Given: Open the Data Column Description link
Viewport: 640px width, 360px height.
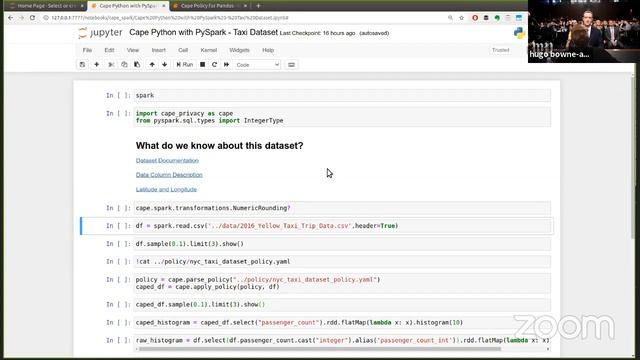Looking at the screenshot, I should coord(169,175).
